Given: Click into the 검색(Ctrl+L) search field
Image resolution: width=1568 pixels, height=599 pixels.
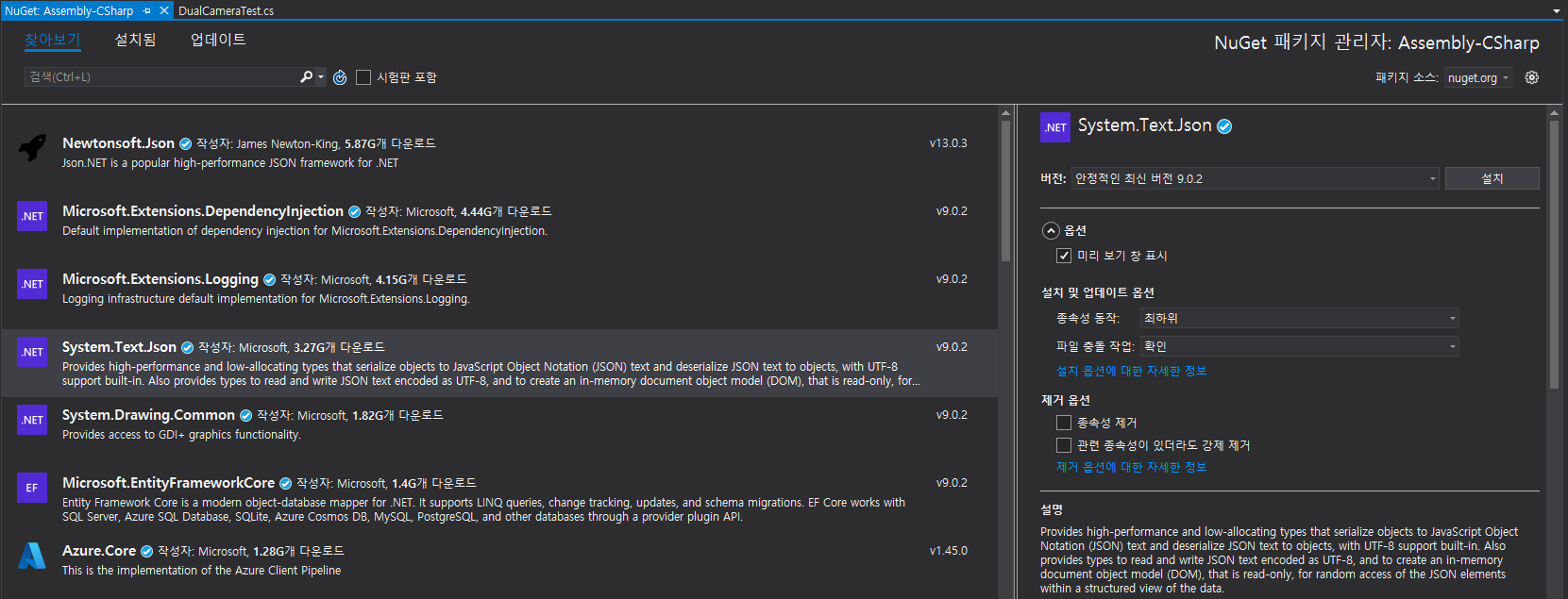Looking at the screenshot, I should tap(160, 77).
